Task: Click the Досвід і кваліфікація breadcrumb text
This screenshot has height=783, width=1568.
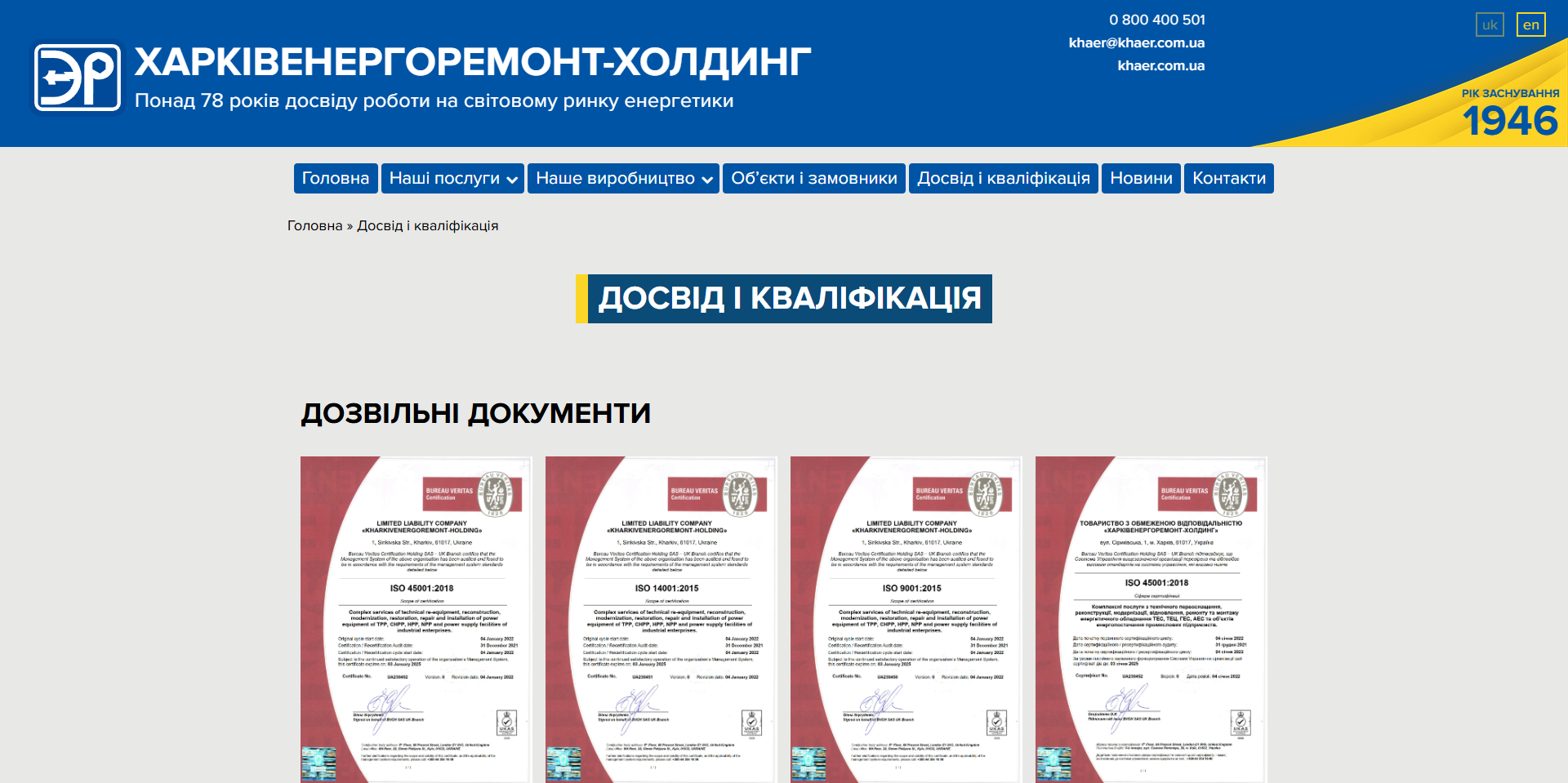Action: pos(427,225)
